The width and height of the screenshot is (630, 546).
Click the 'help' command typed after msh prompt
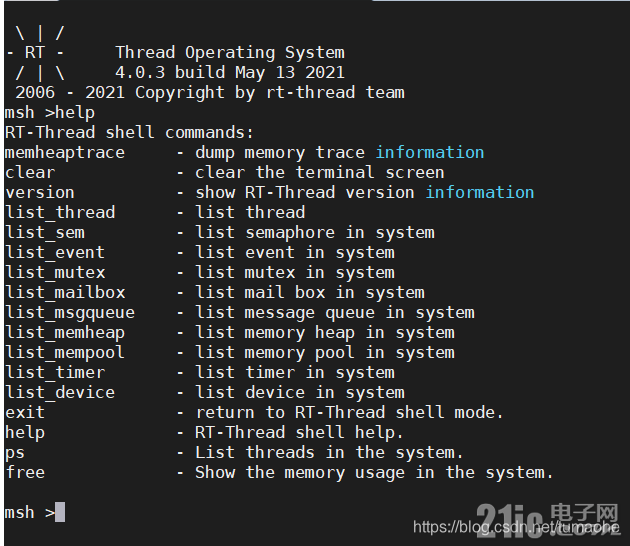pyautogui.click(x=75, y=113)
